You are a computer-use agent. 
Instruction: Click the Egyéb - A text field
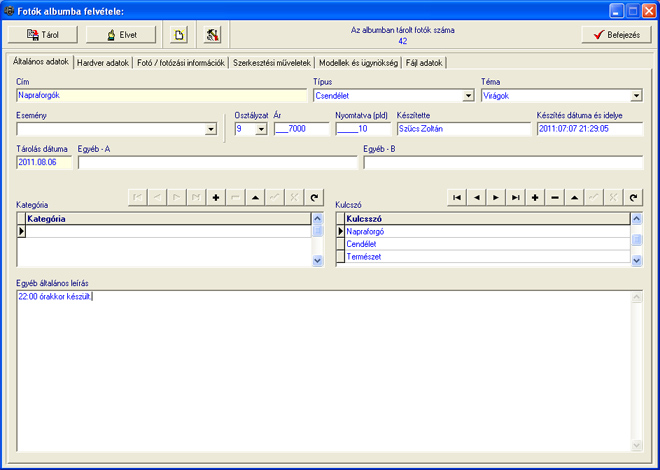coord(218,162)
